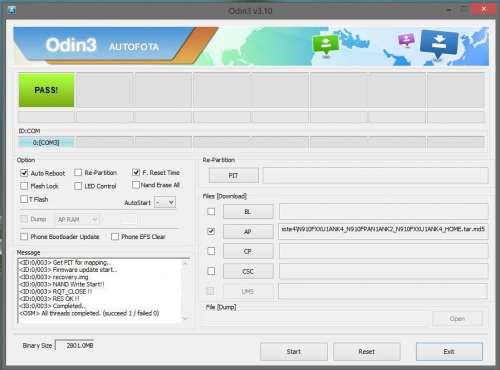This screenshot has height=370, width=500.
Task: Click the CP file button
Action: pyautogui.click(x=248, y=251)
